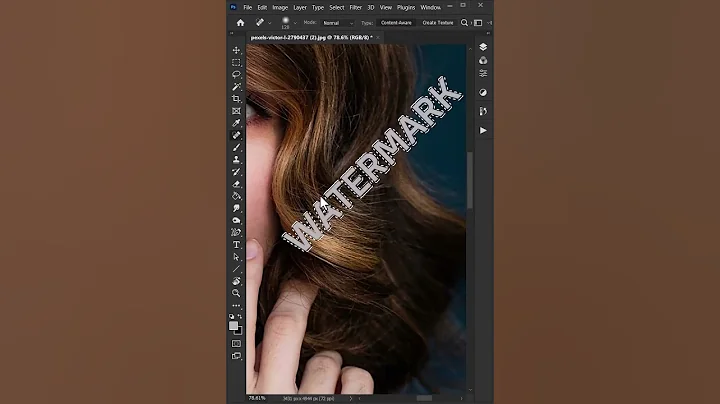This screenshot has height=404, width=720.
Task: Open the Type menu
Action: pos(318,7)
